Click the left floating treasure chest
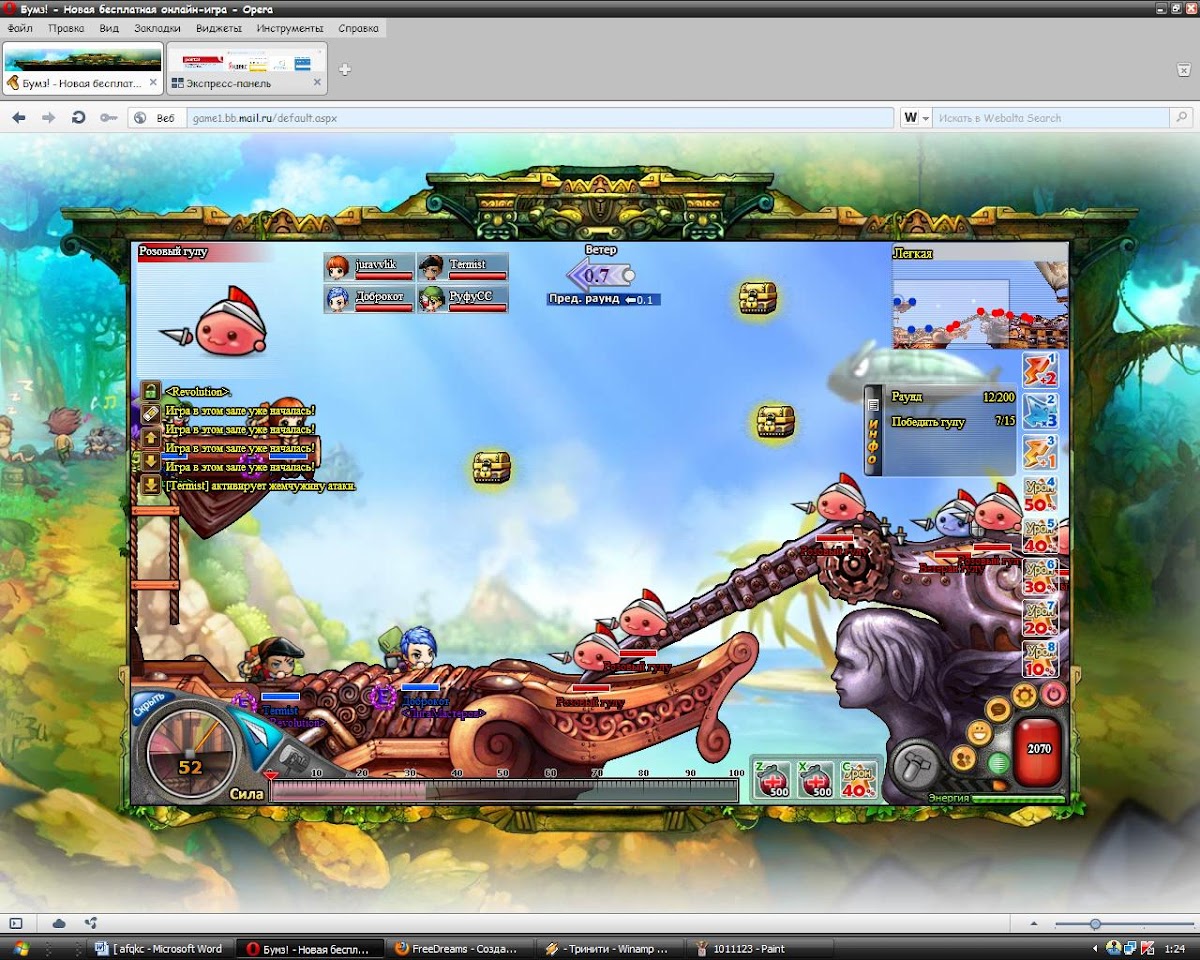Screen dimensions: 1200x960 click(491, 467)
